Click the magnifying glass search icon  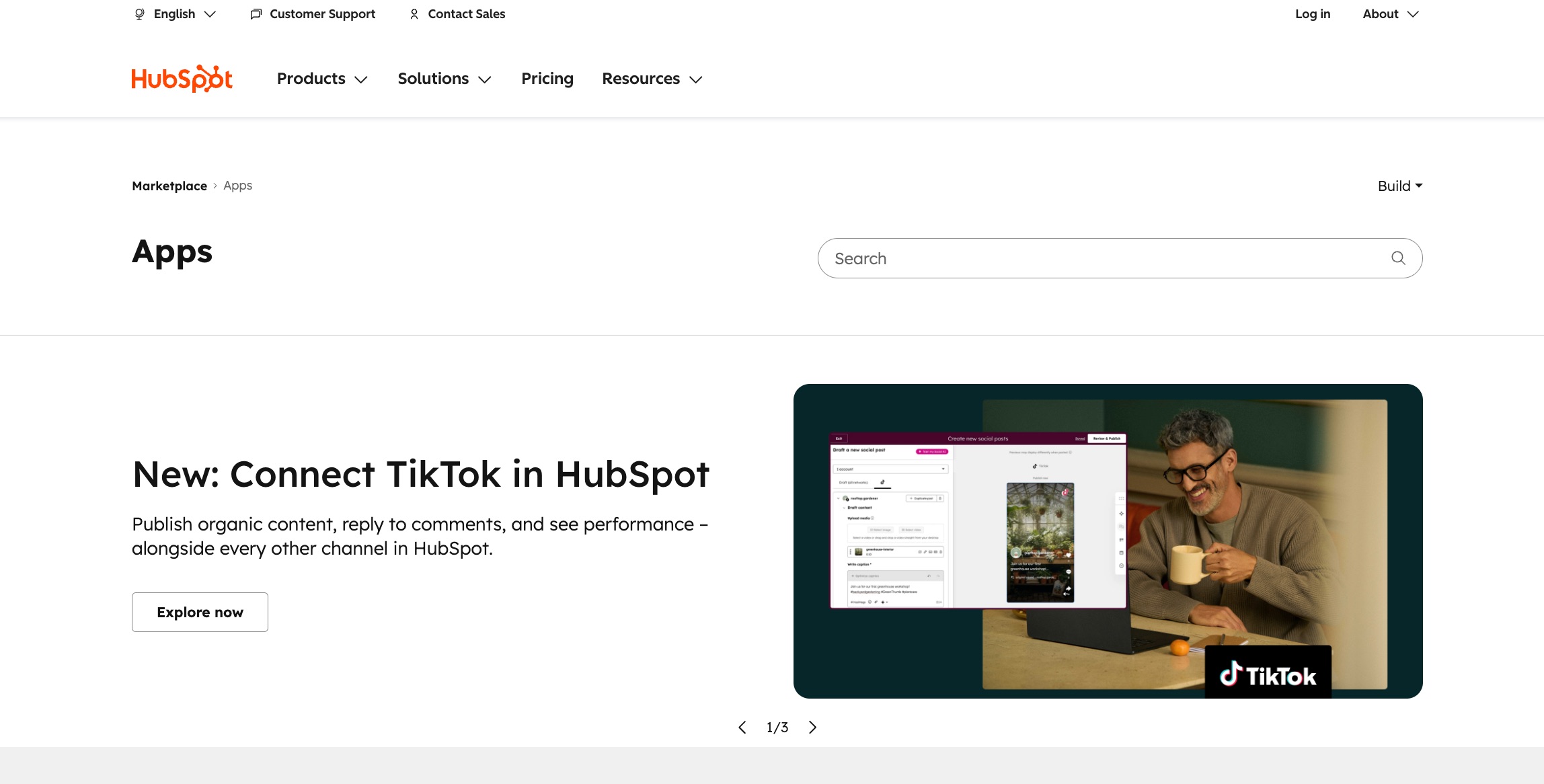coord(1399,258)
